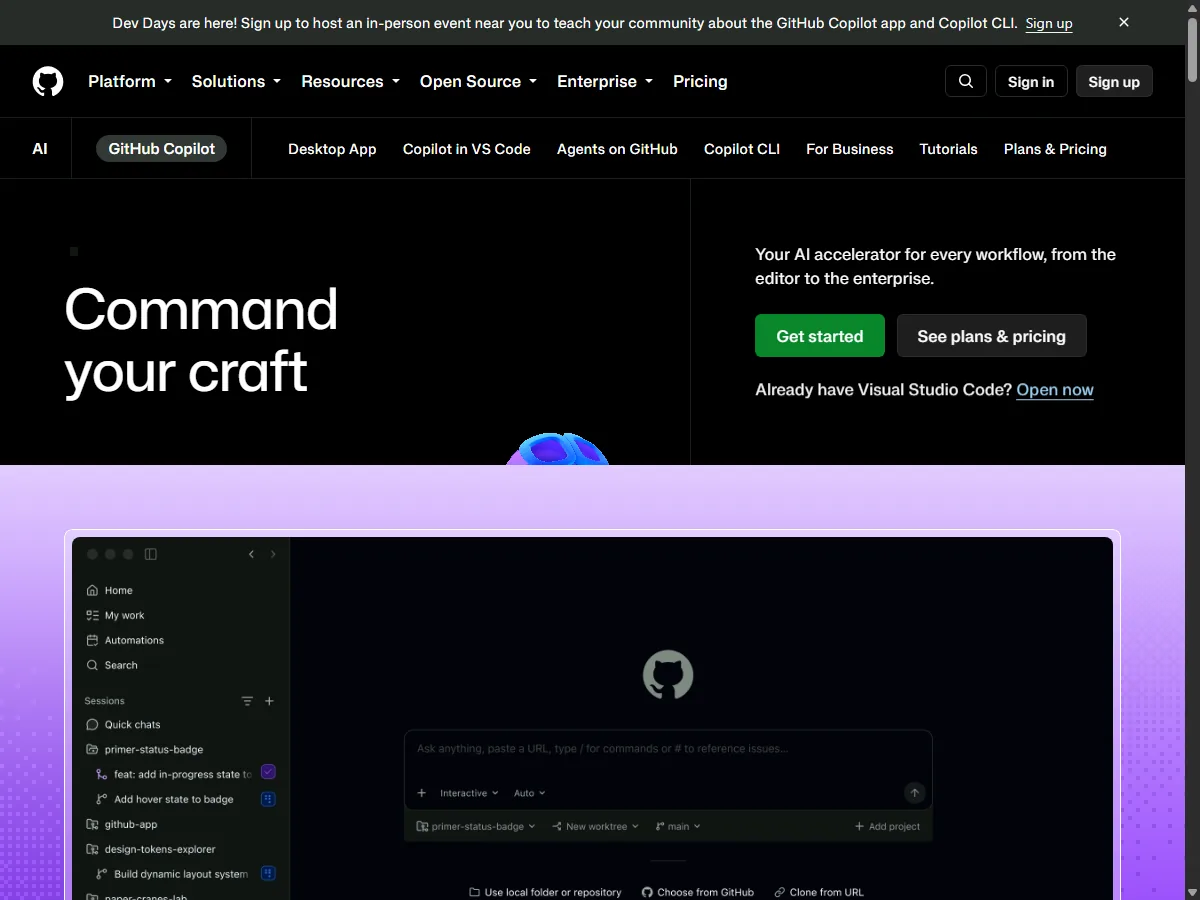Click into the Ask anything prompt field

pyautogui.click(x=668, y=749)
